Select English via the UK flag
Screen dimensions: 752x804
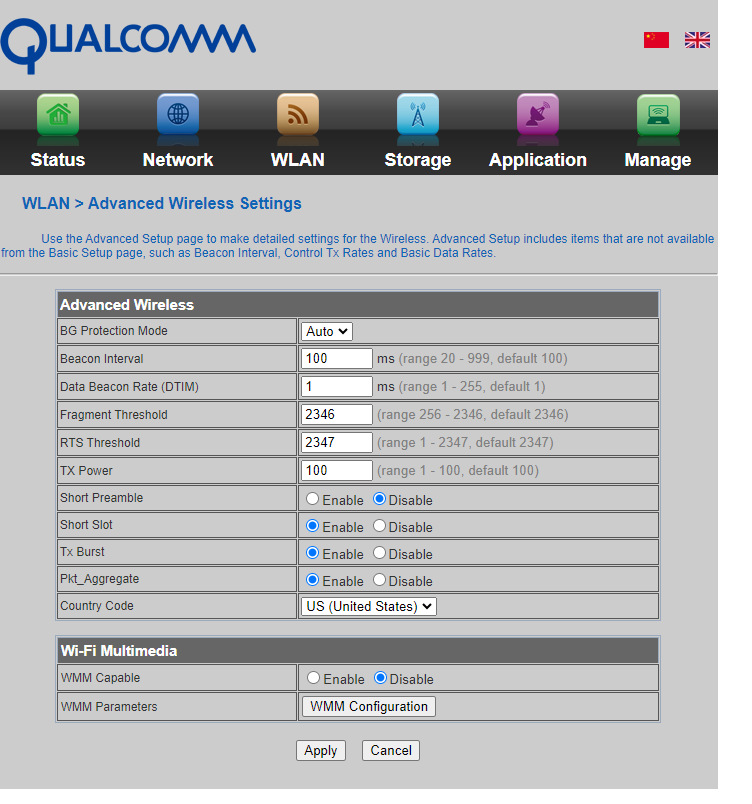[697, 40]
